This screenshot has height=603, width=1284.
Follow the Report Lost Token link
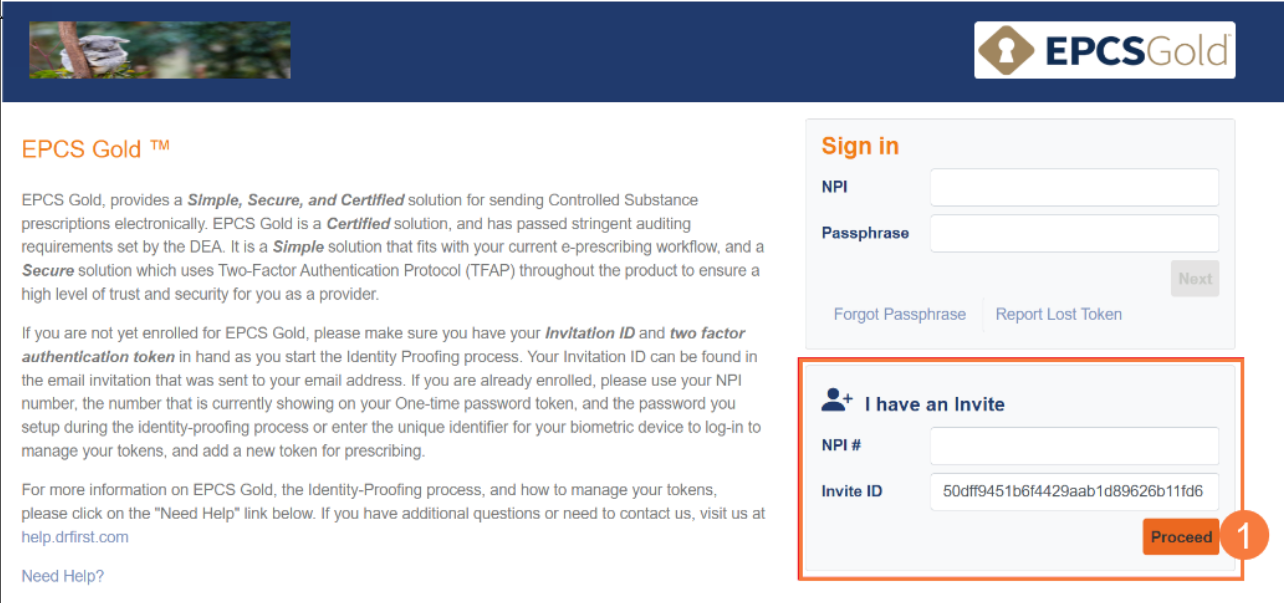click(1058, 314)
